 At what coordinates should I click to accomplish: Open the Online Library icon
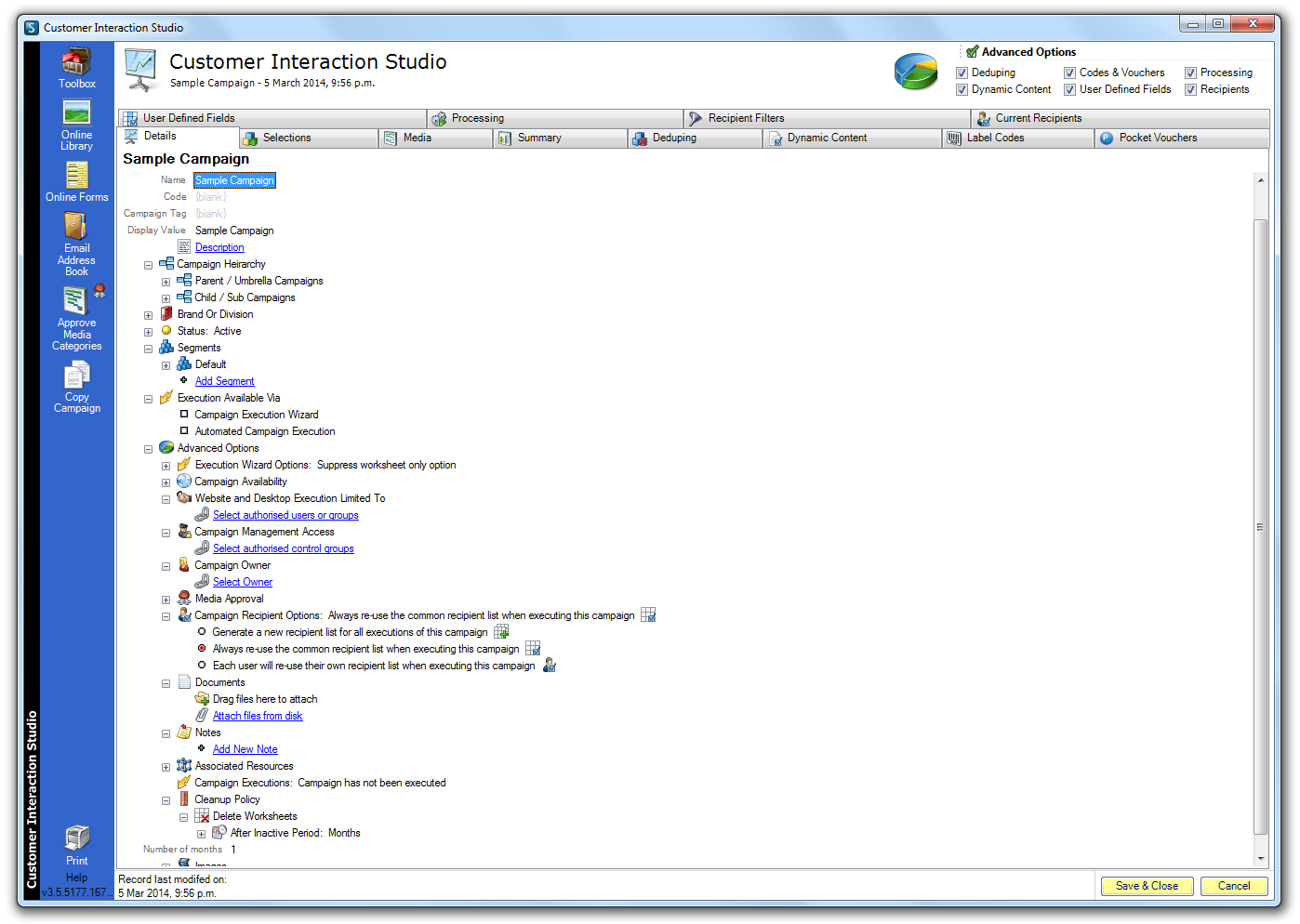76,112
